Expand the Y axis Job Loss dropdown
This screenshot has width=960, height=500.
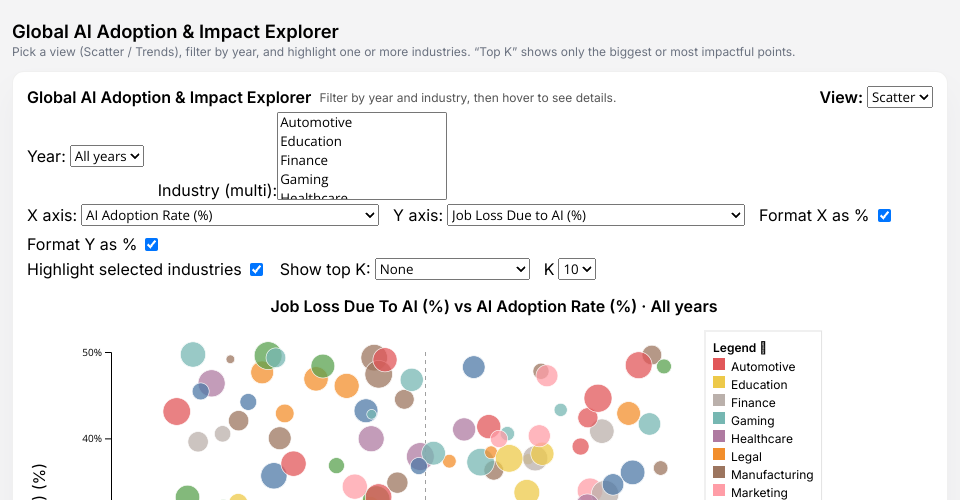coord(596,215)
